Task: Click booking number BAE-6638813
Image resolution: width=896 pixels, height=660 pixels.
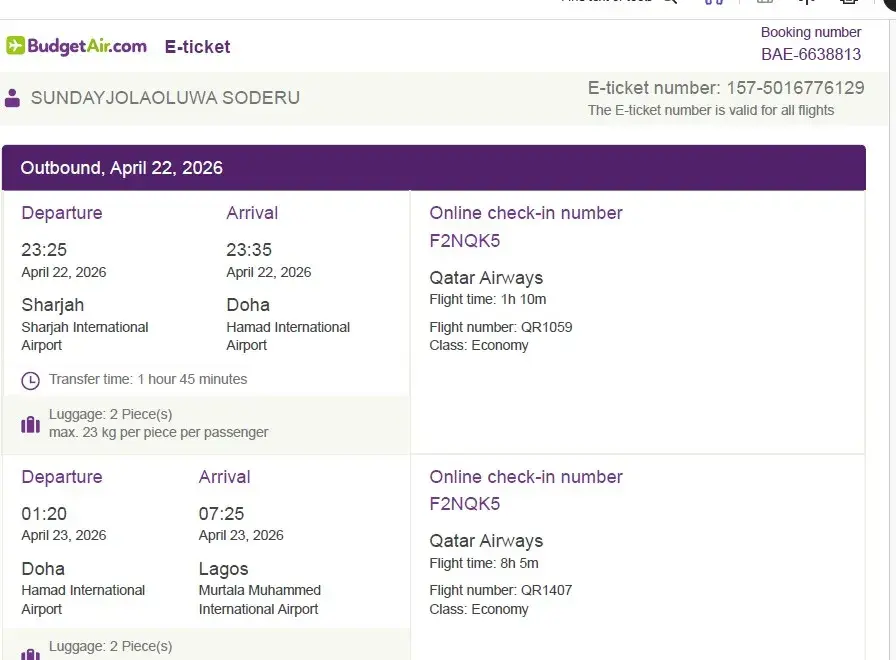Action: point(810,55)
